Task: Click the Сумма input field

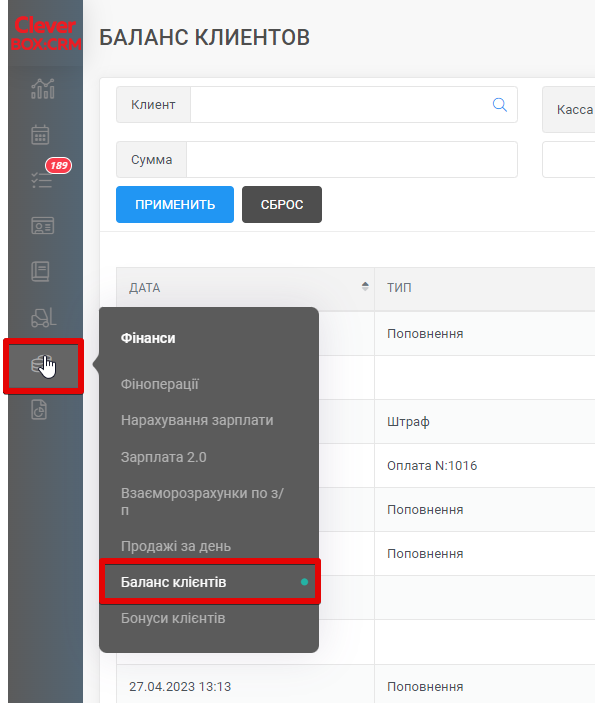Action: point(352,160)
